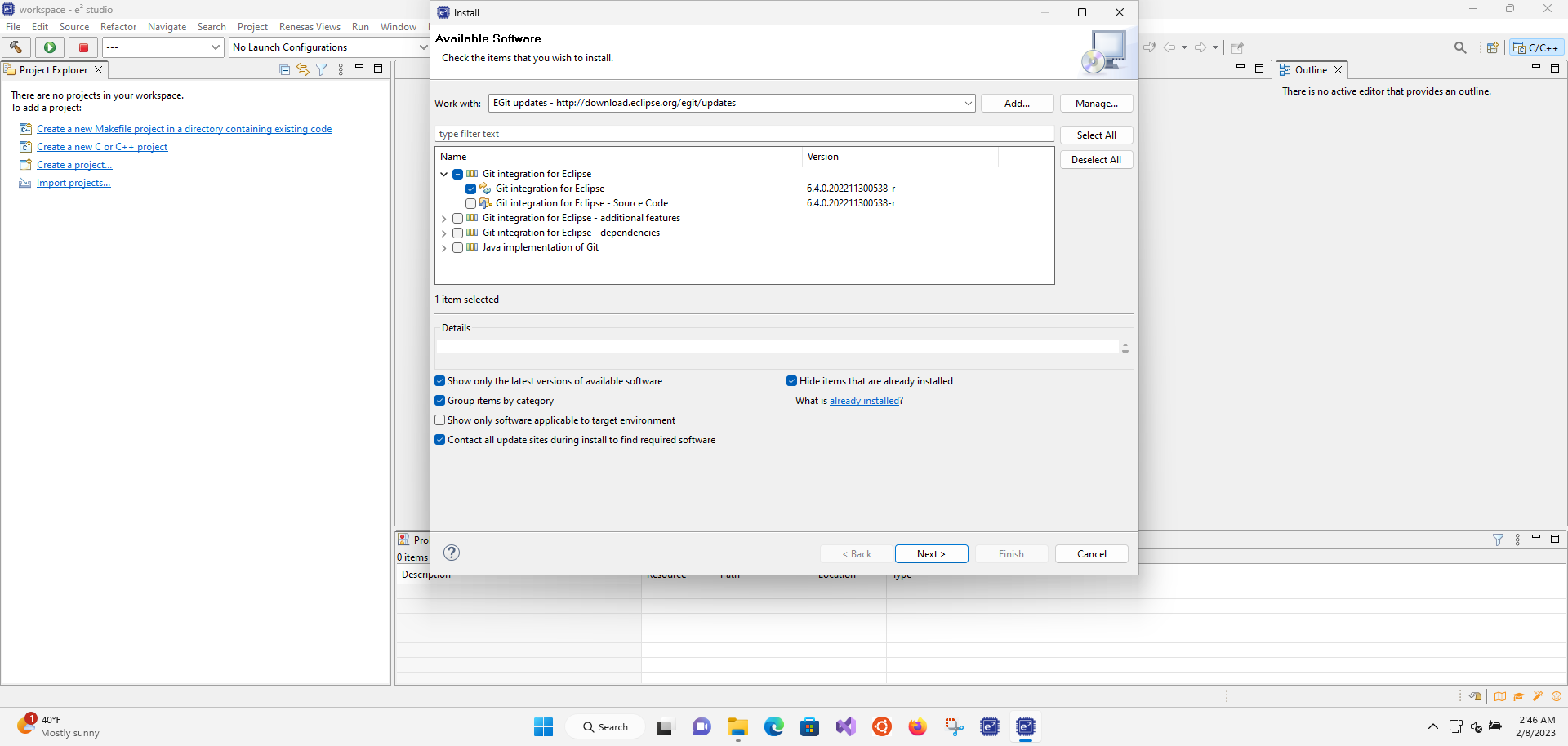Open Problems view menu (three dots)
The width and height of the screenshot is (1568, 746).
point(1517,540)
